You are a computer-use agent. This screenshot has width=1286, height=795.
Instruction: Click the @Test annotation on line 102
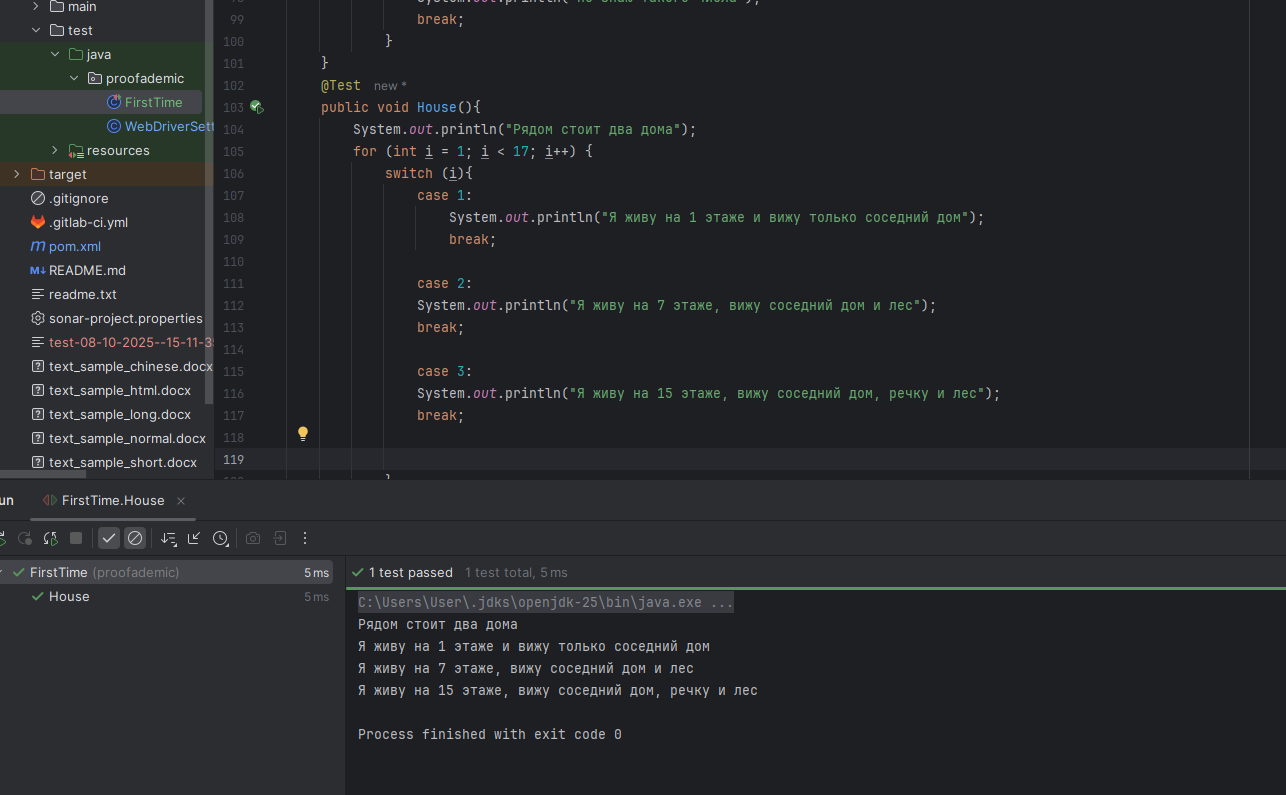coord(341,85)
